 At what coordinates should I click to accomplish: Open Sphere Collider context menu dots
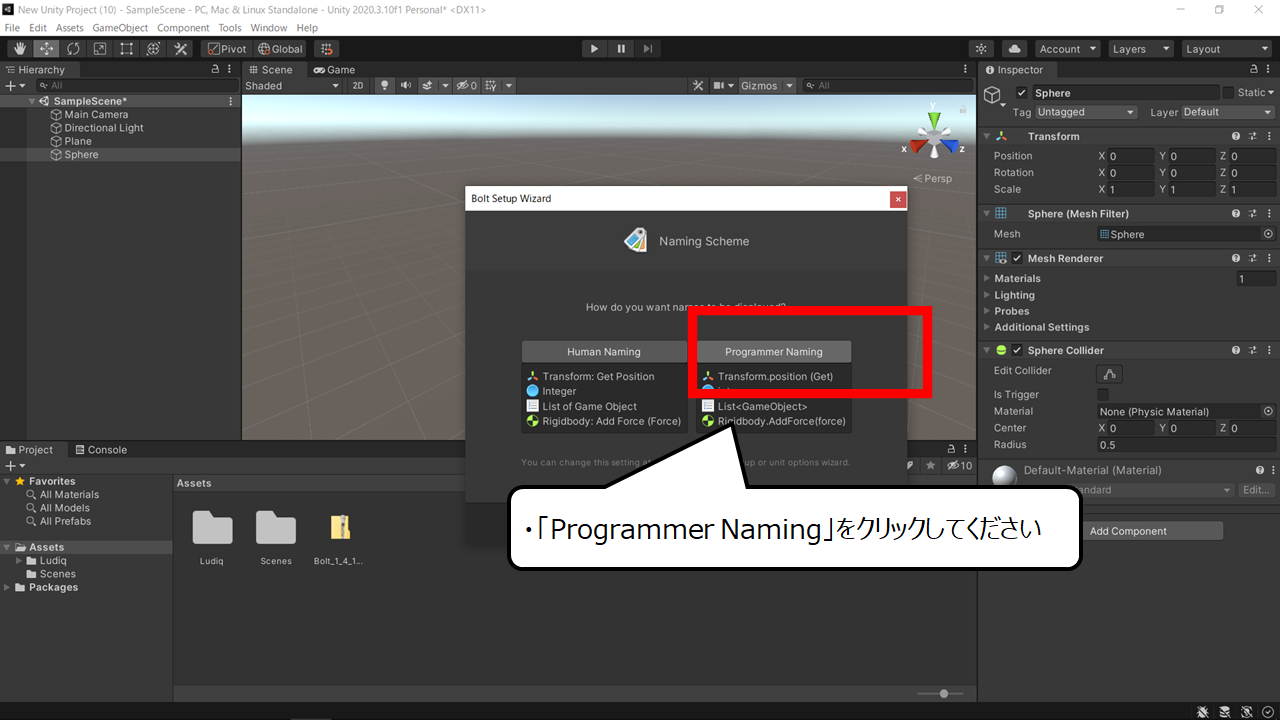tap(1268, 350)
